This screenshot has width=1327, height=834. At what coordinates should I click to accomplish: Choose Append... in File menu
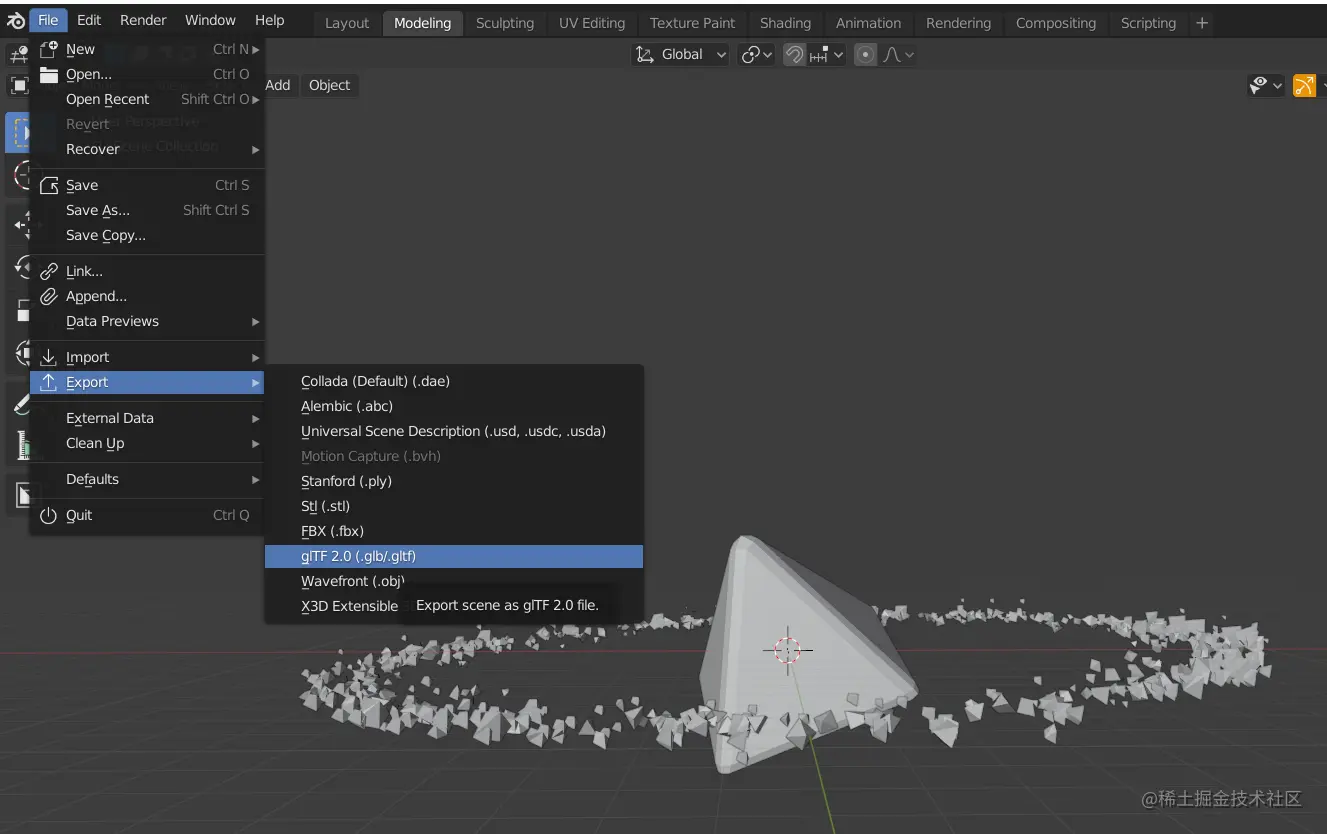pyautogui.click(x=148, y=296)
